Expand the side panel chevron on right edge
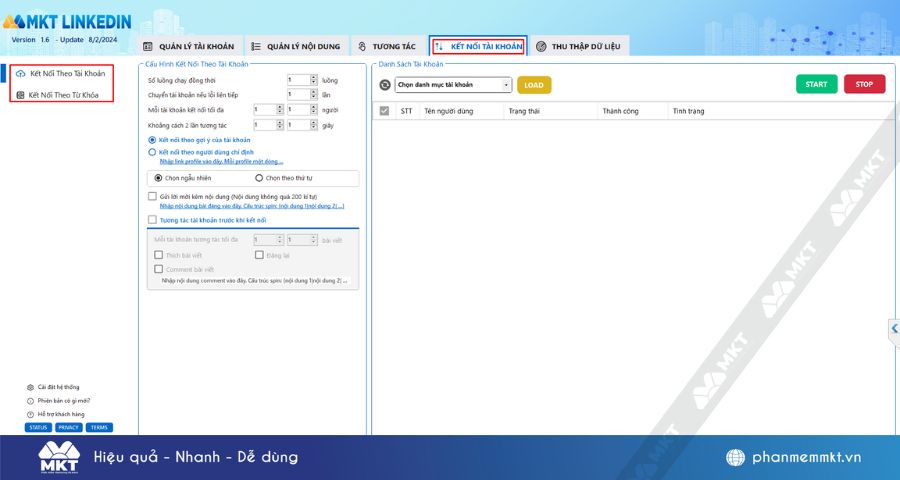Viewport: 900px width, 480px height. 894,329
